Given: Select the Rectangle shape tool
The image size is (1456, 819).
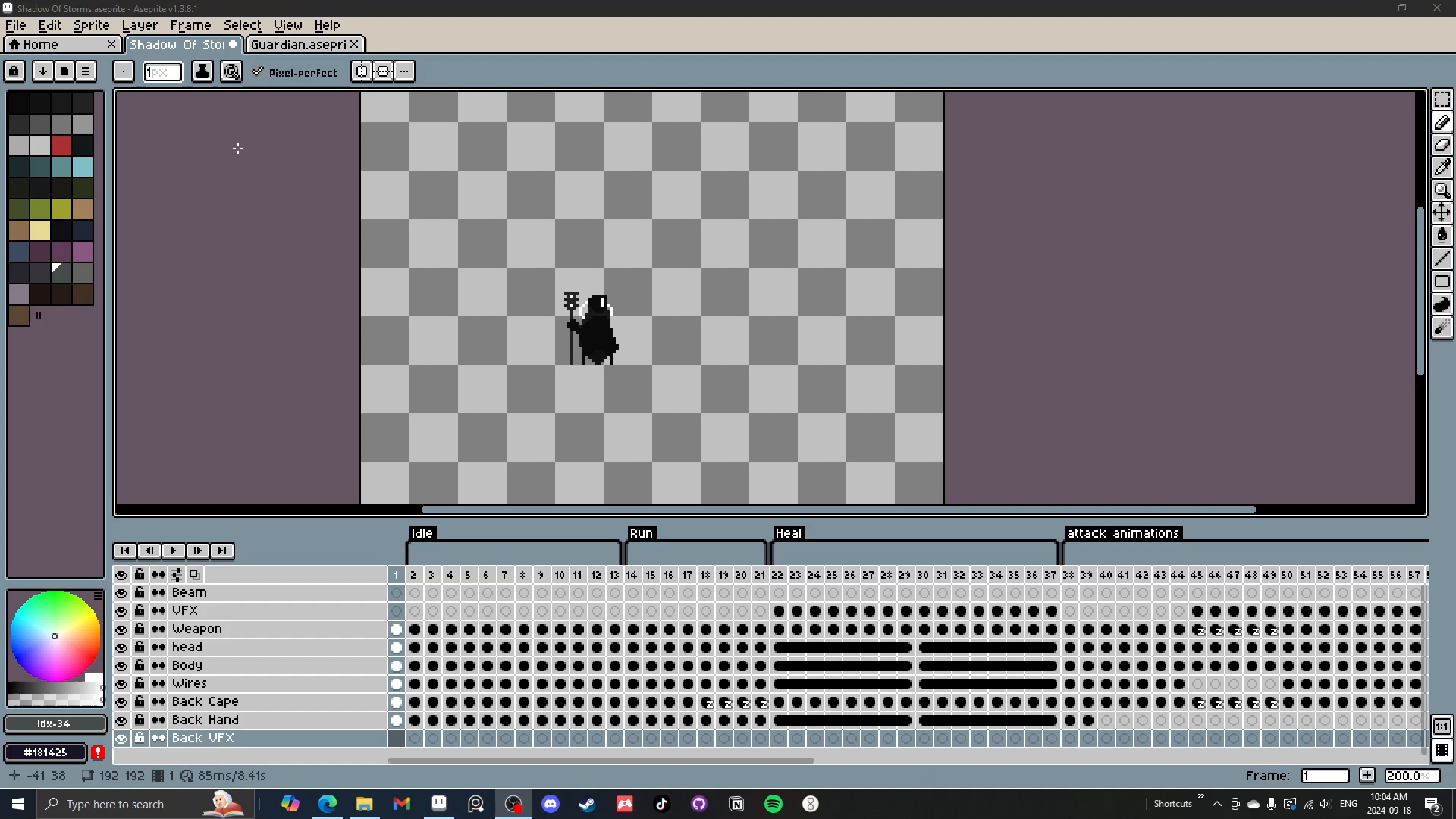Looking at the screenshot, I should tap(1442, 281).
